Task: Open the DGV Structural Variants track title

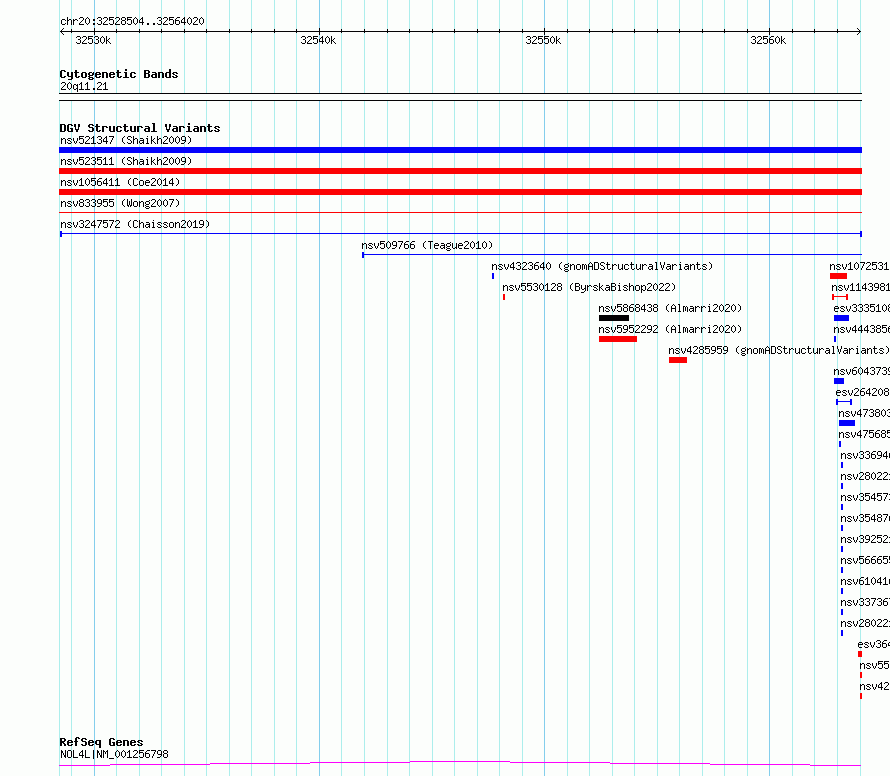Action: pos(140,128)
